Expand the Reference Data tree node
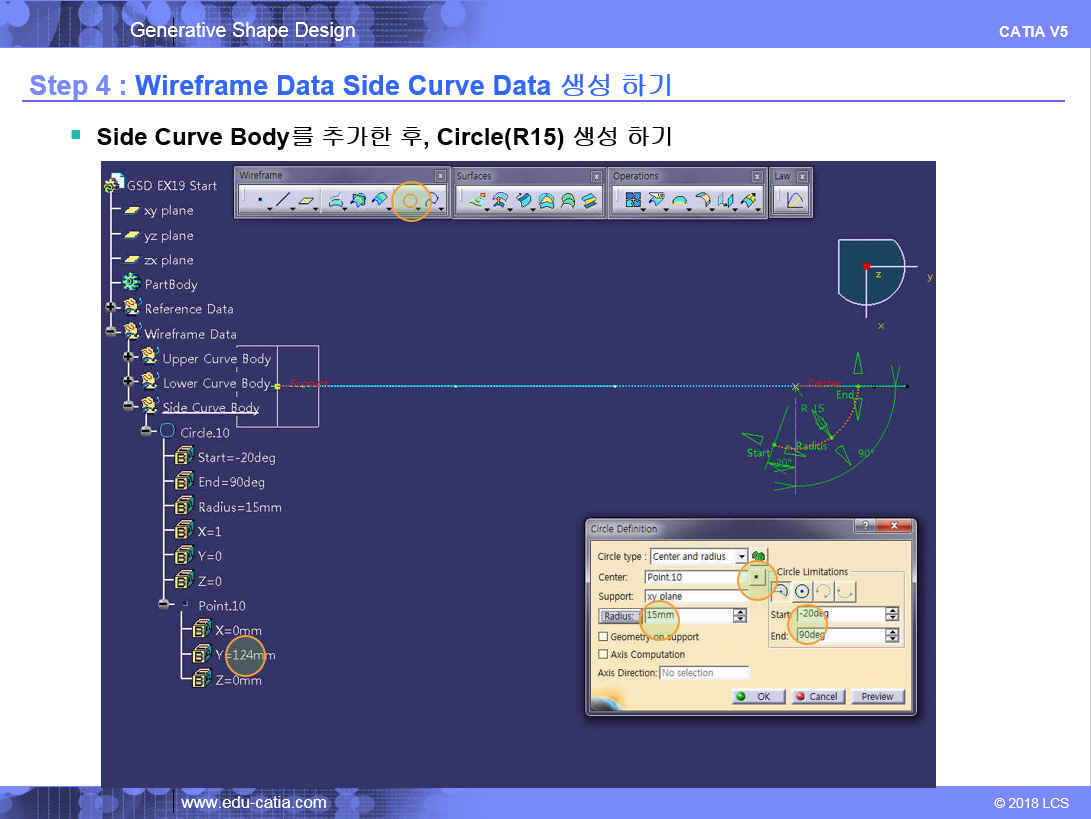The width and height of the screenshot is (1091, 819). 111,308
